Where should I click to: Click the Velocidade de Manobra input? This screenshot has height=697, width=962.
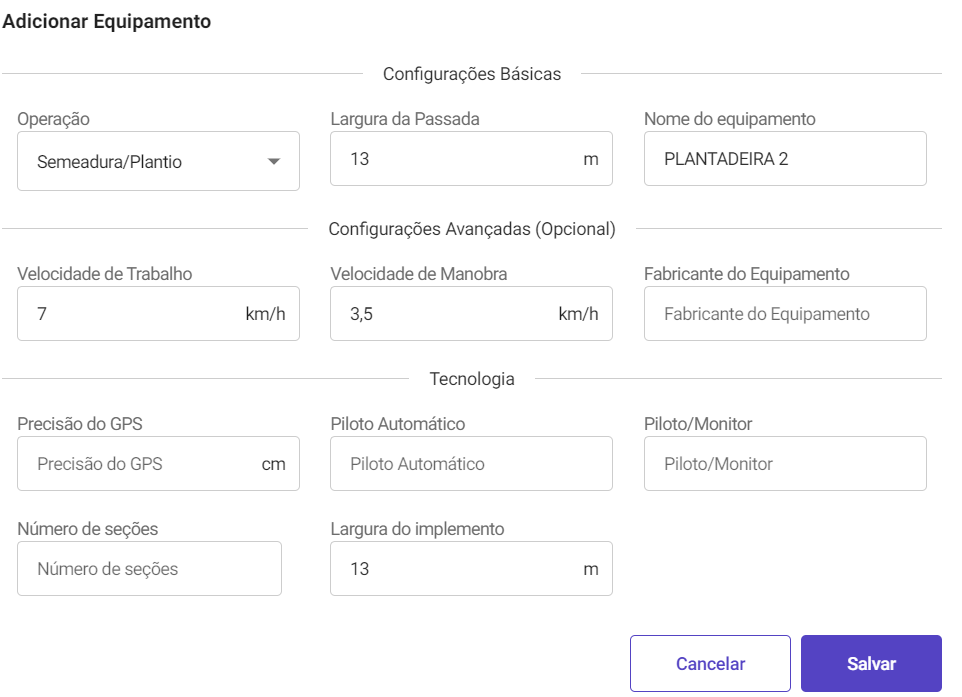471,314
